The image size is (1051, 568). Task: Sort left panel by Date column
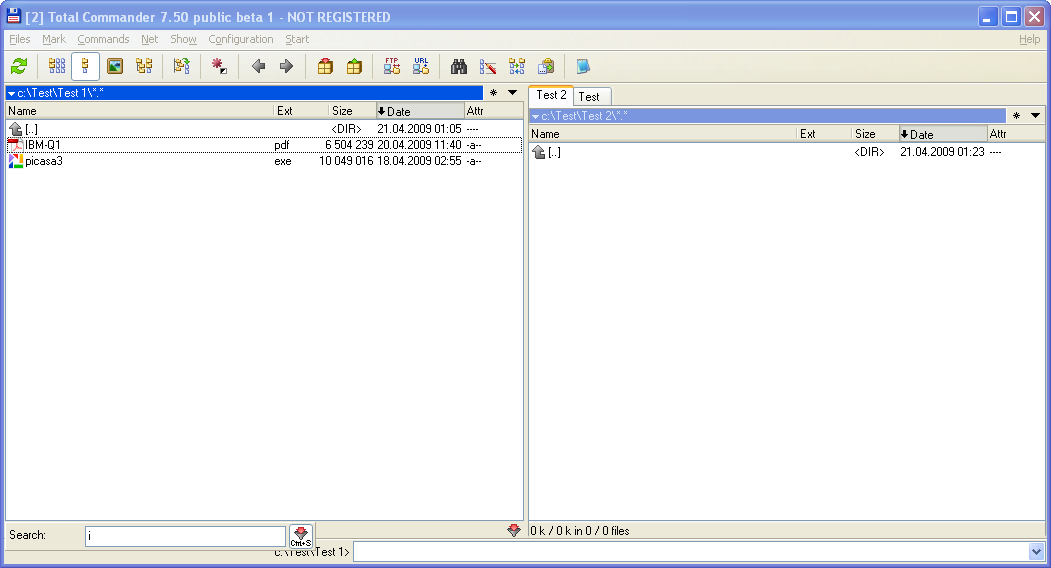tap(420, 111)
